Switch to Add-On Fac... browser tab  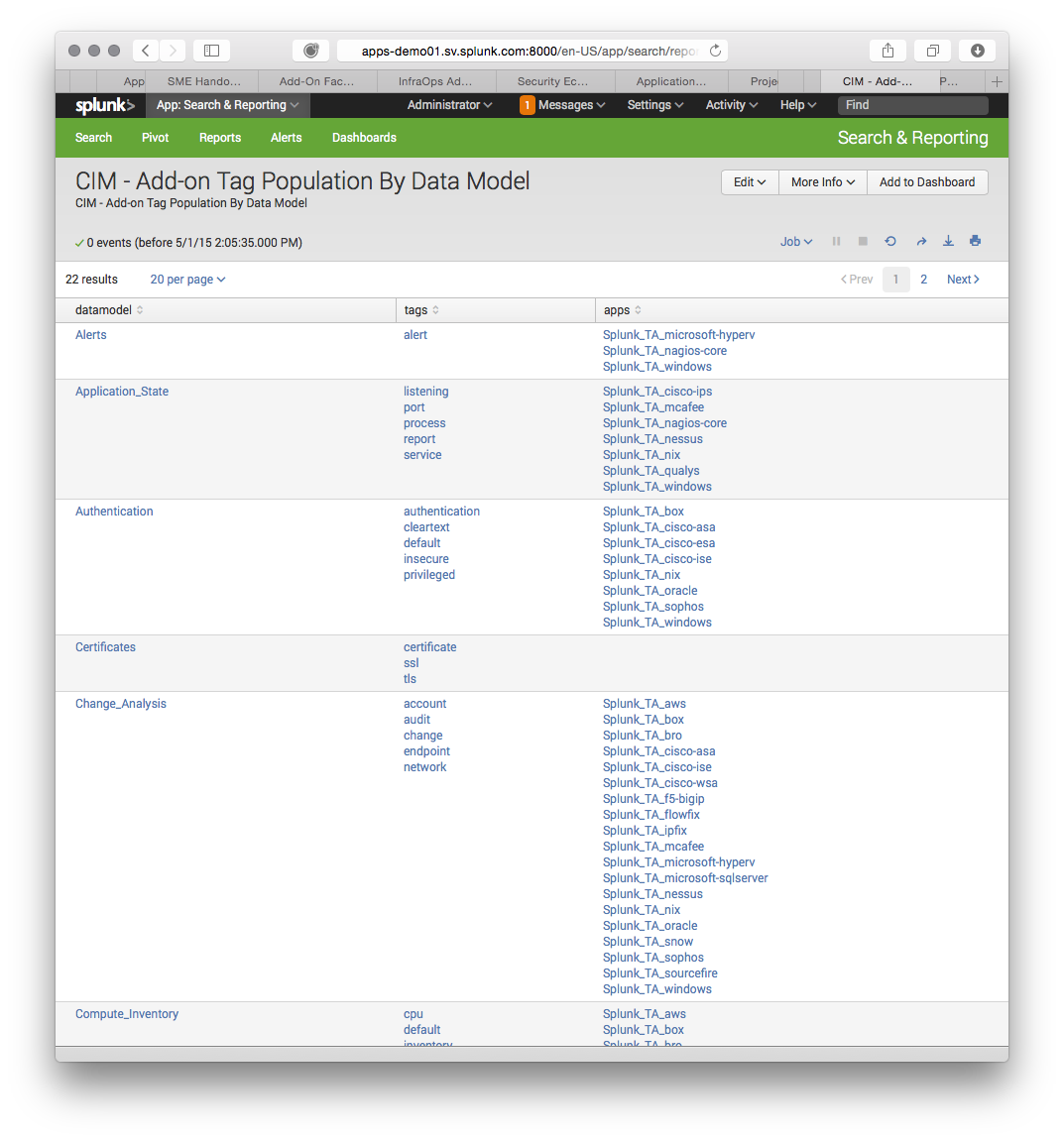coord(317,81)
